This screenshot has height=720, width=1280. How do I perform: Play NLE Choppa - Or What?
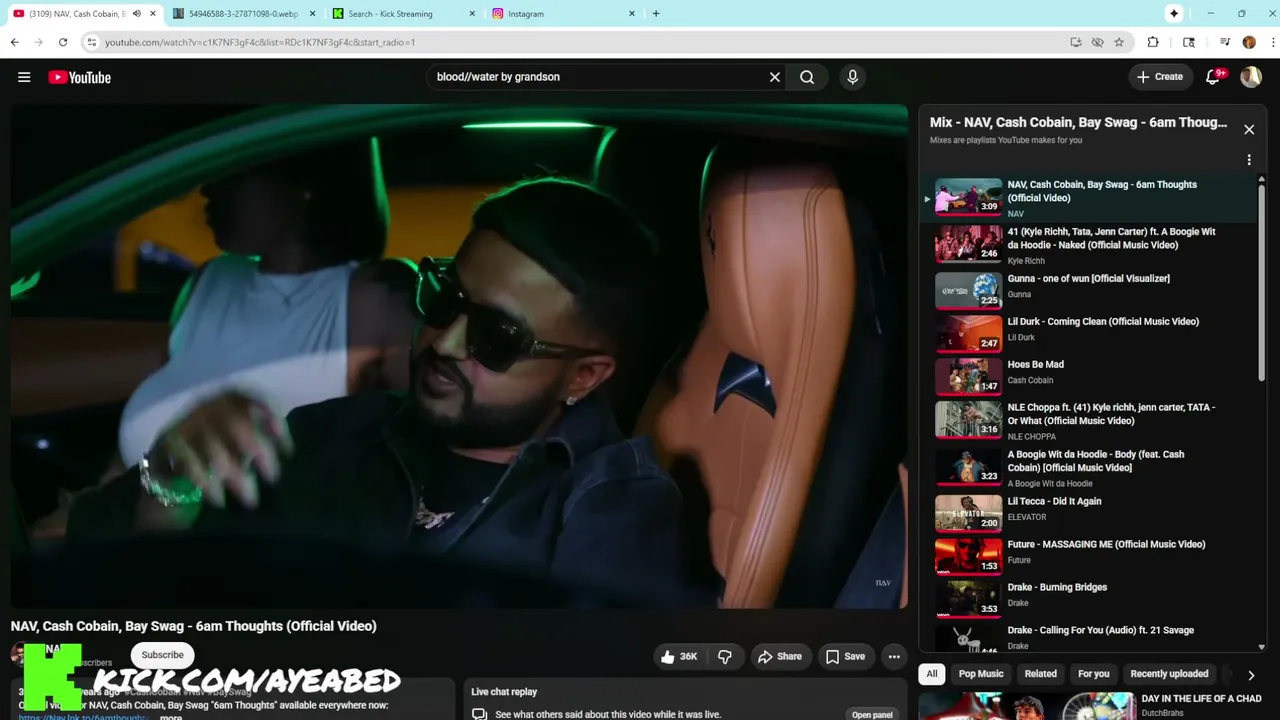pos(1088,421)
